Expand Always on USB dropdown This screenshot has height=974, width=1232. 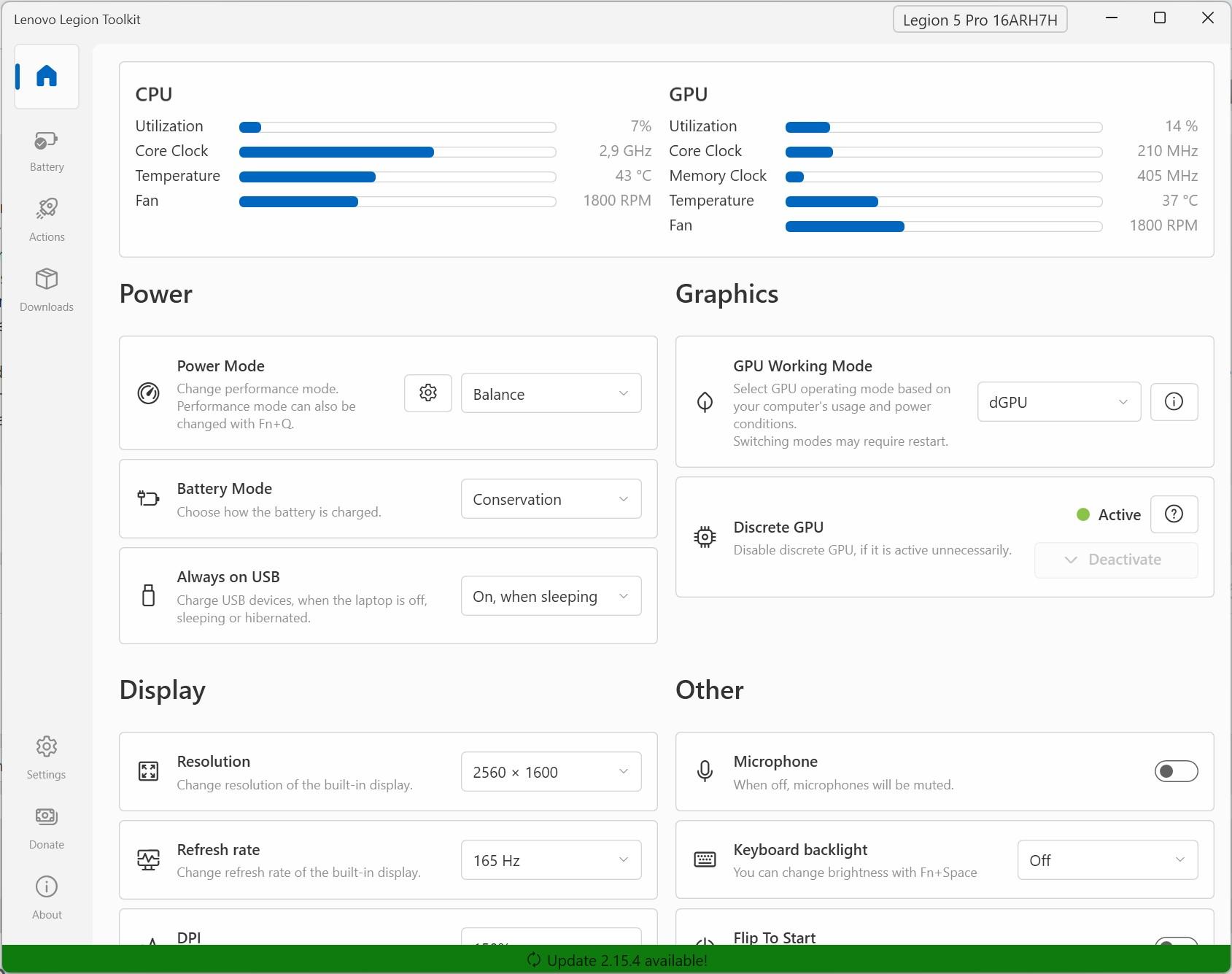click(551, 596)
